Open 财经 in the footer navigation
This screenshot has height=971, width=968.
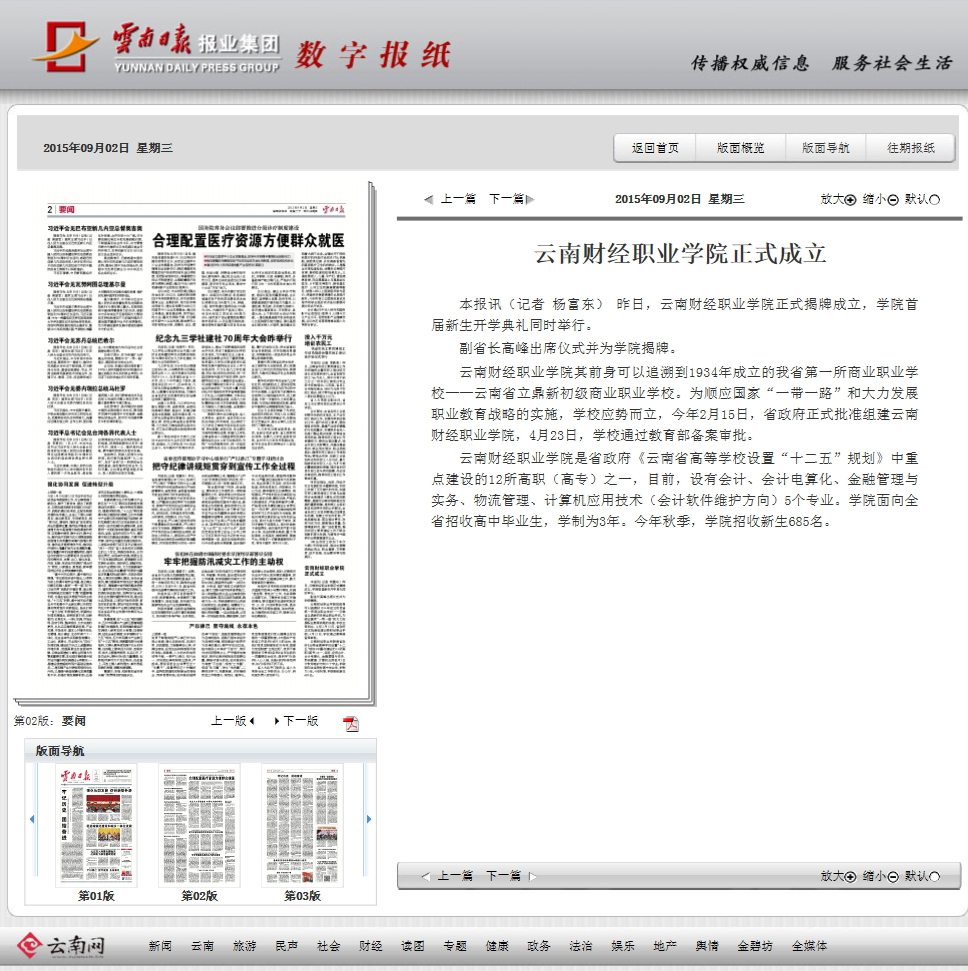pos(370,946)
